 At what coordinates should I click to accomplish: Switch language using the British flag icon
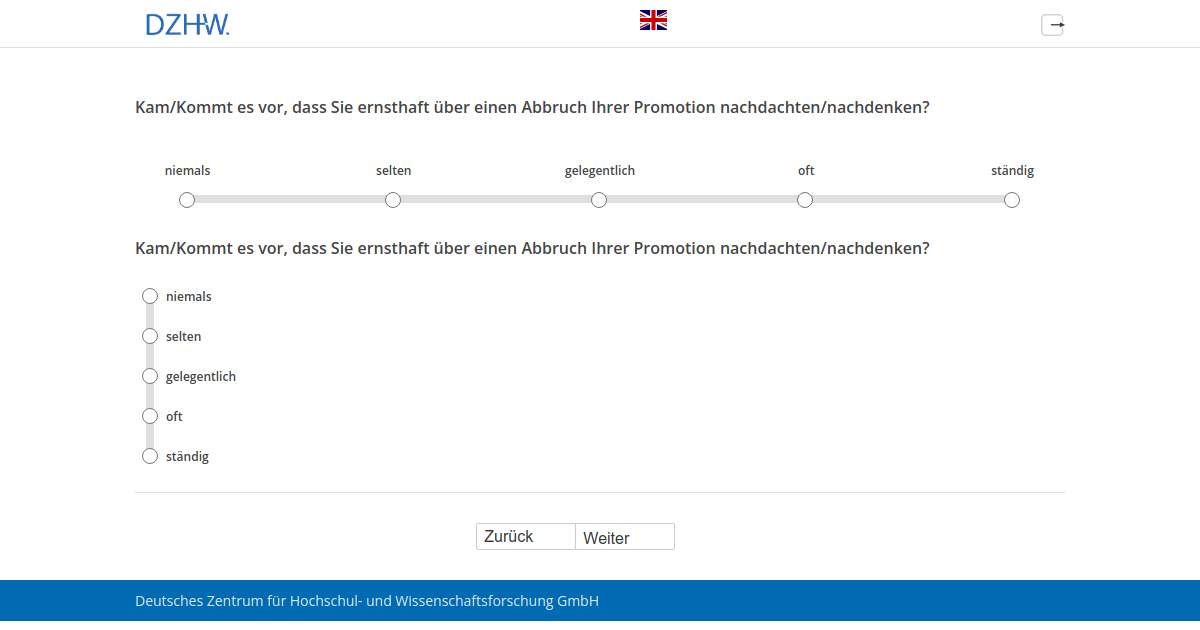click(653, 19)
